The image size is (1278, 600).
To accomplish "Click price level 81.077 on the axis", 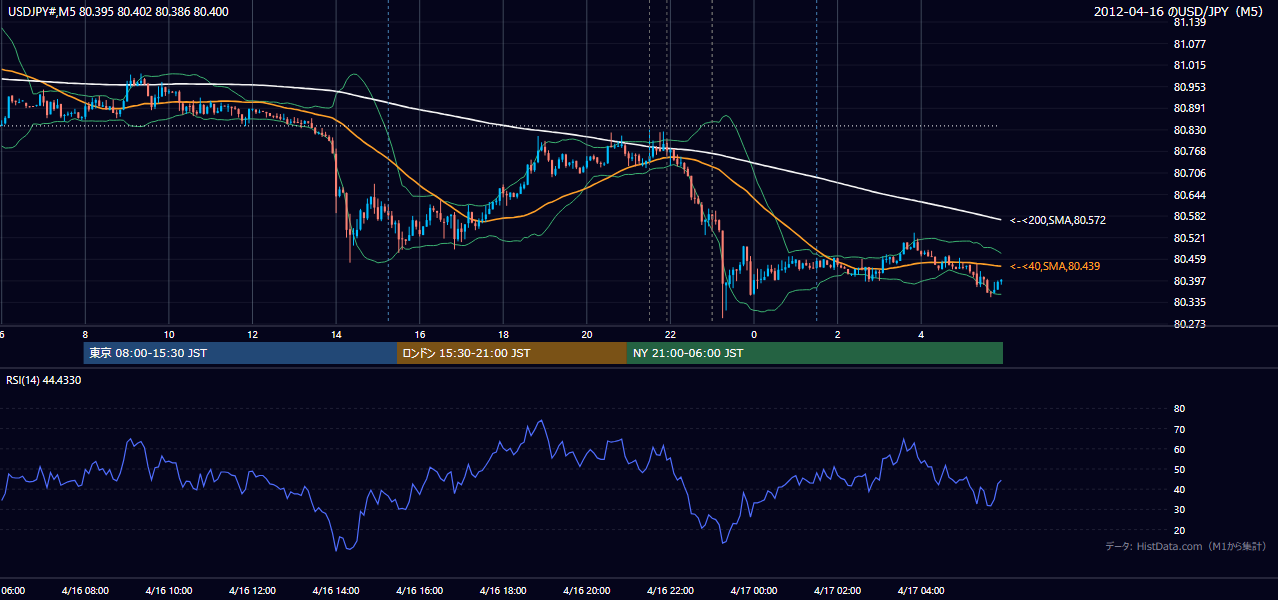I will point(1188,44).
